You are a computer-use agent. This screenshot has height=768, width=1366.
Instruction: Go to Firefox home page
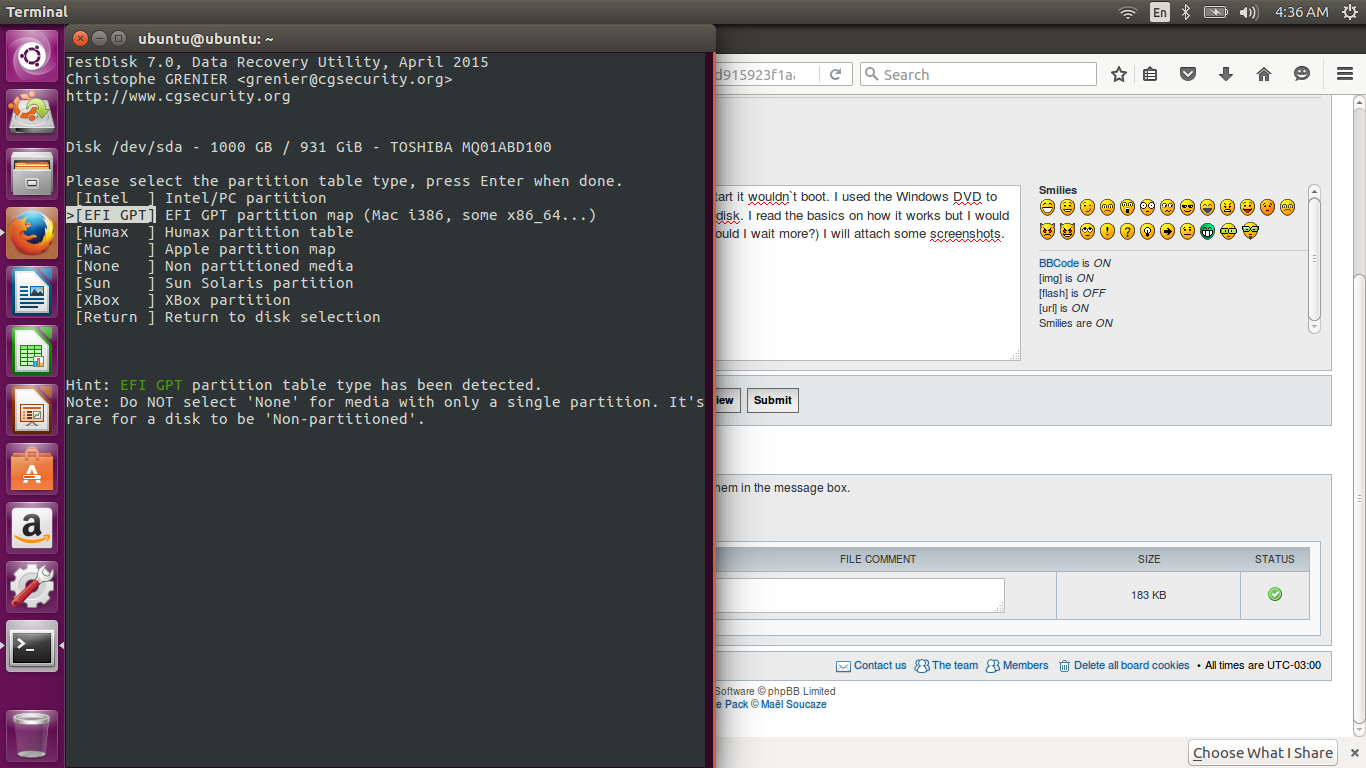tap(1264, 74)
